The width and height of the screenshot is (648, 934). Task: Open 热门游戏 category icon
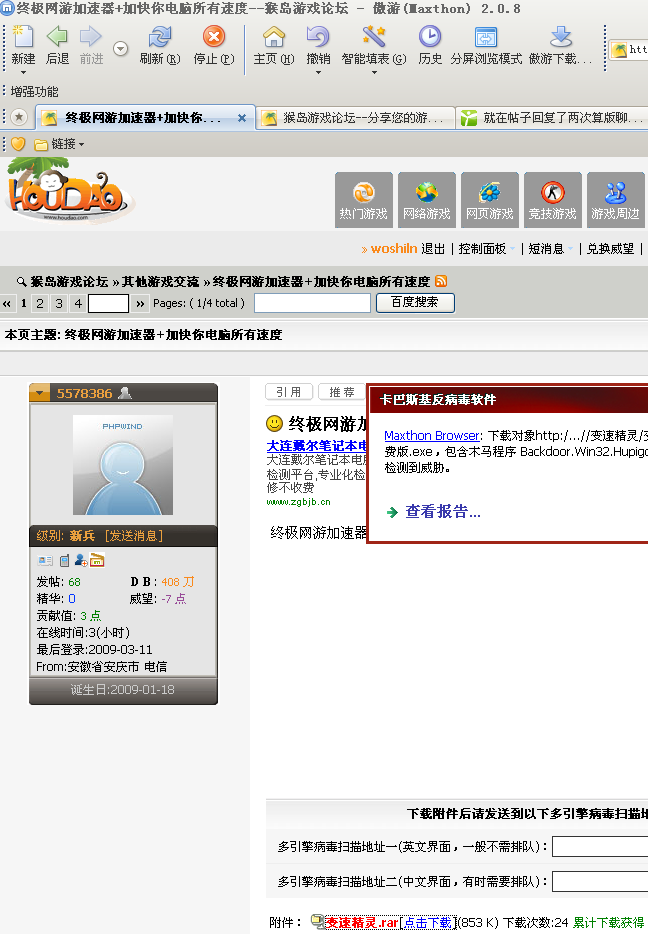(x=363, y=200)
